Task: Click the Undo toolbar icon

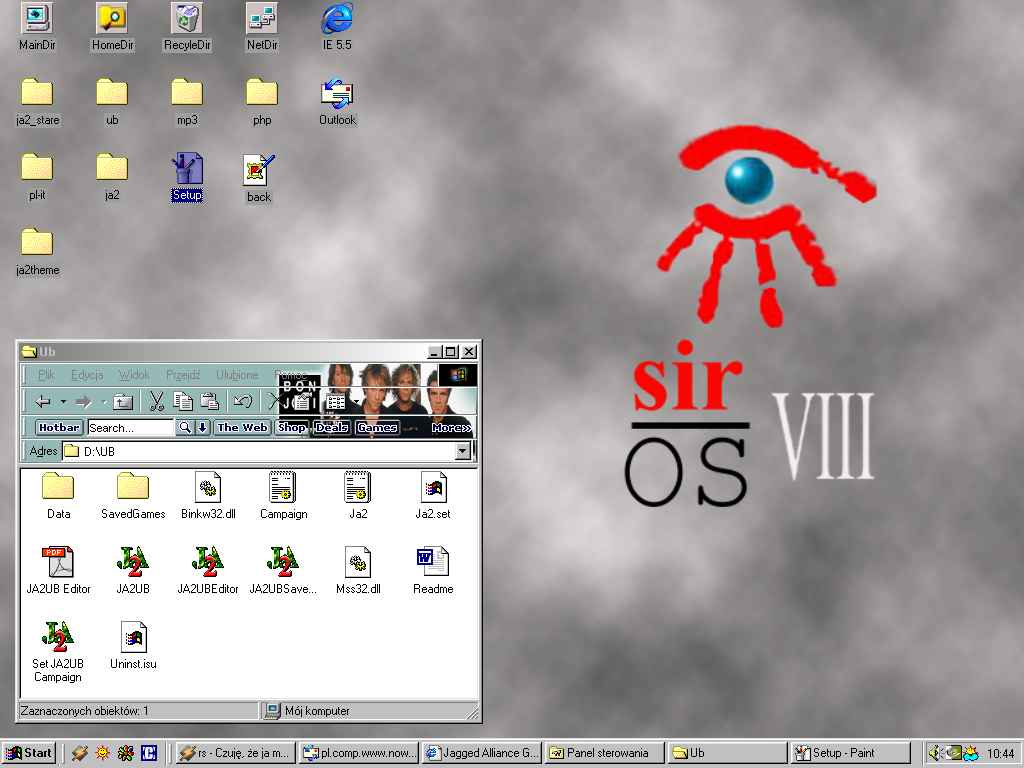Action: pyautogui.click(x=243, y=401)
